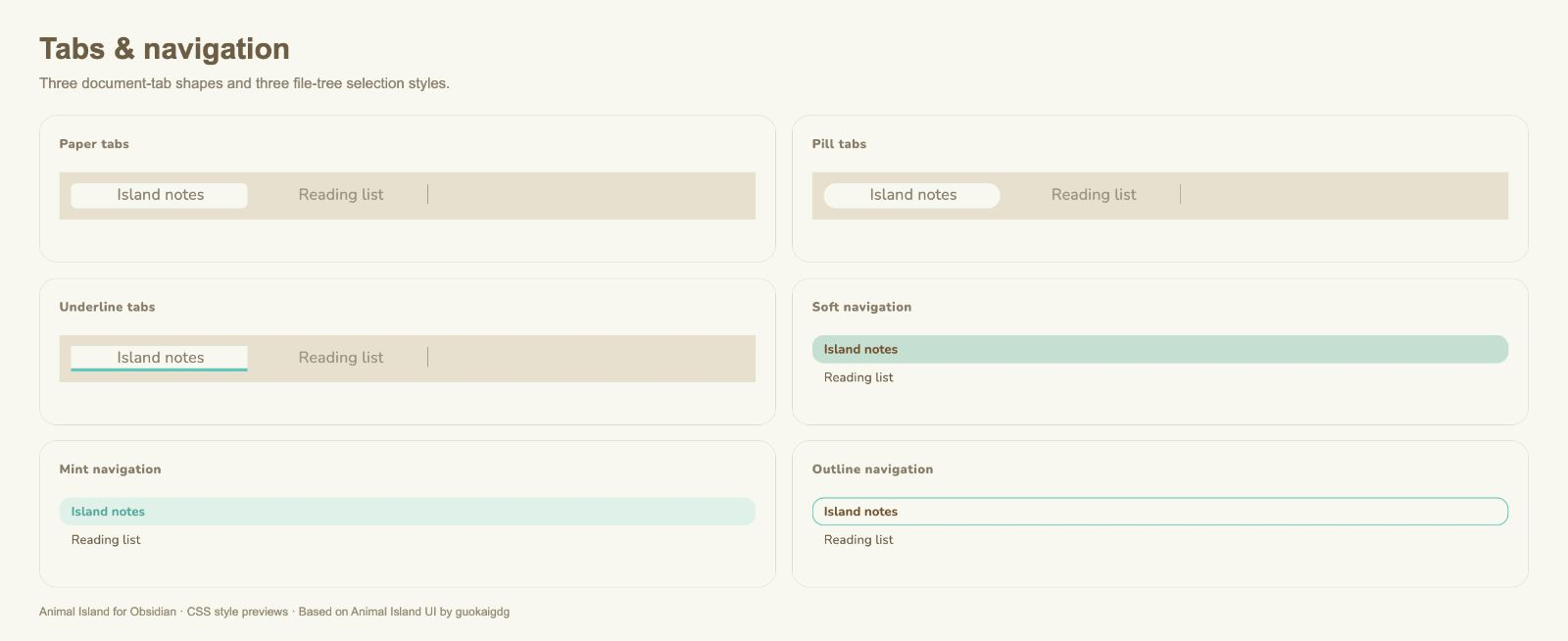Image resolution: width=1568 pixels, height=641 pixels.
Task: Switch to Reading list tab in Paper tabs
Action: [341, 195]
